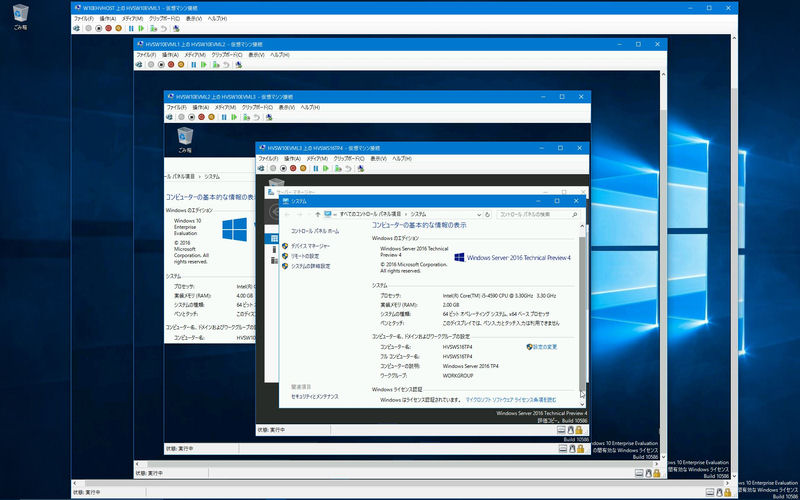This screenshot has height=500, width=800.
Task: Click Reset icon in HVSW10EVML2 上の HVSW10EVML3 window
Action: (234, 117)
